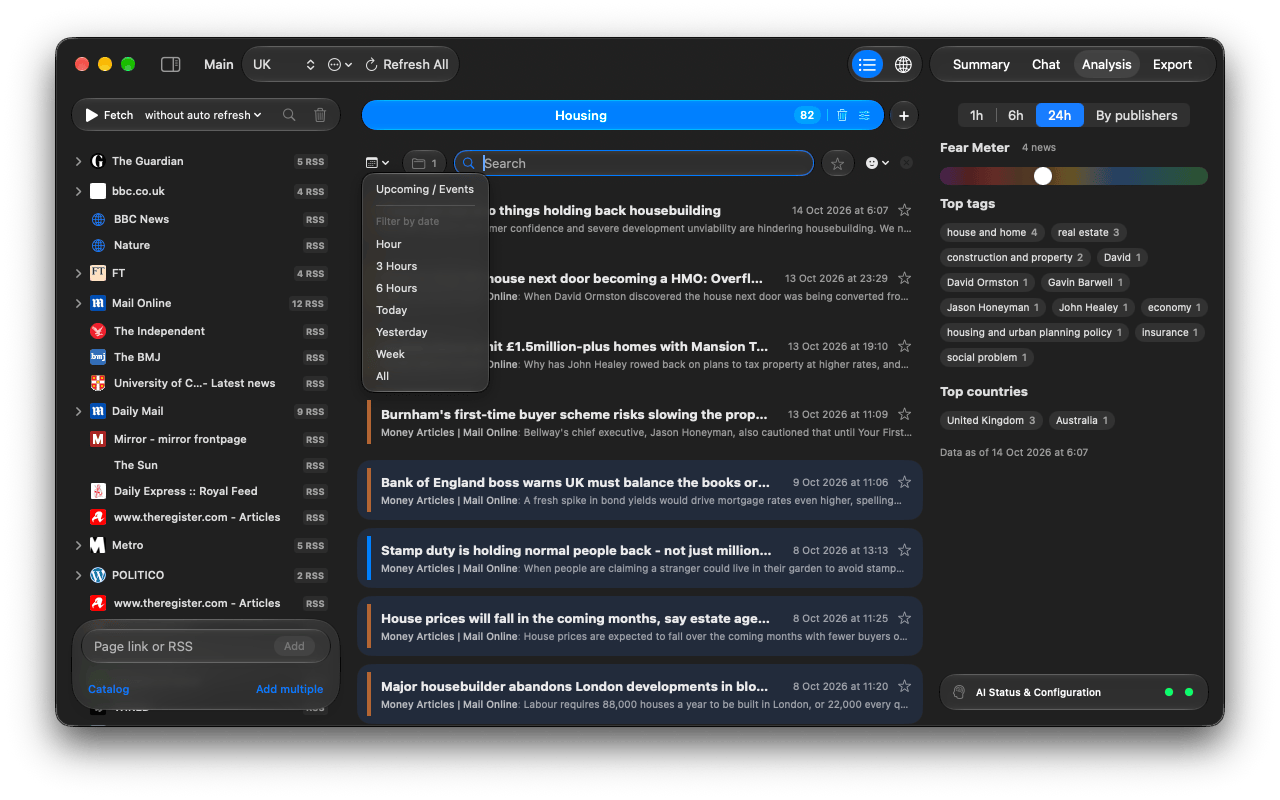Choose 'Upcoming / Events' in date menu

coord(425,189)
